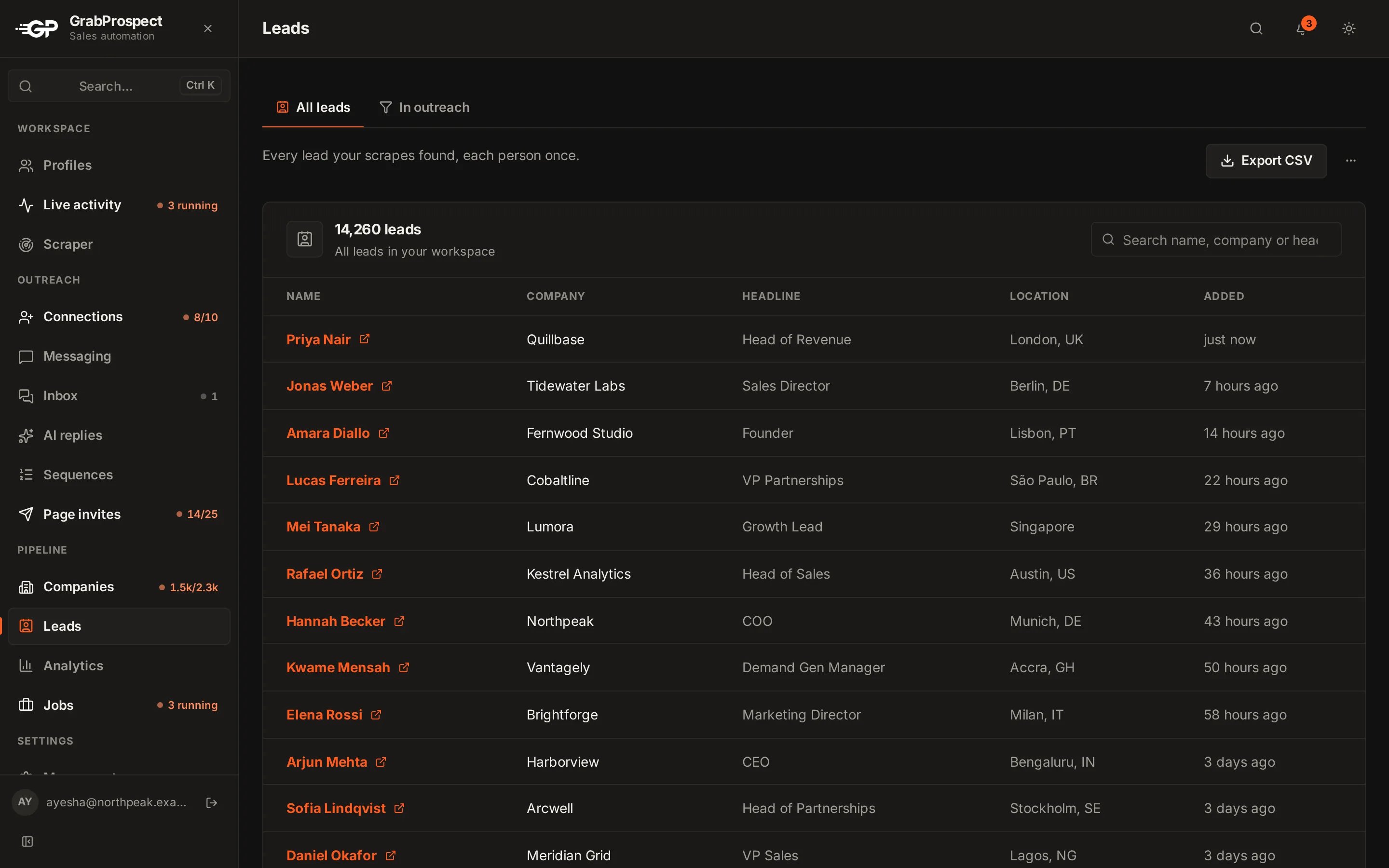Open Jonas Weber's external link icon
The image size is (1389, 868).
pos(387,386)
